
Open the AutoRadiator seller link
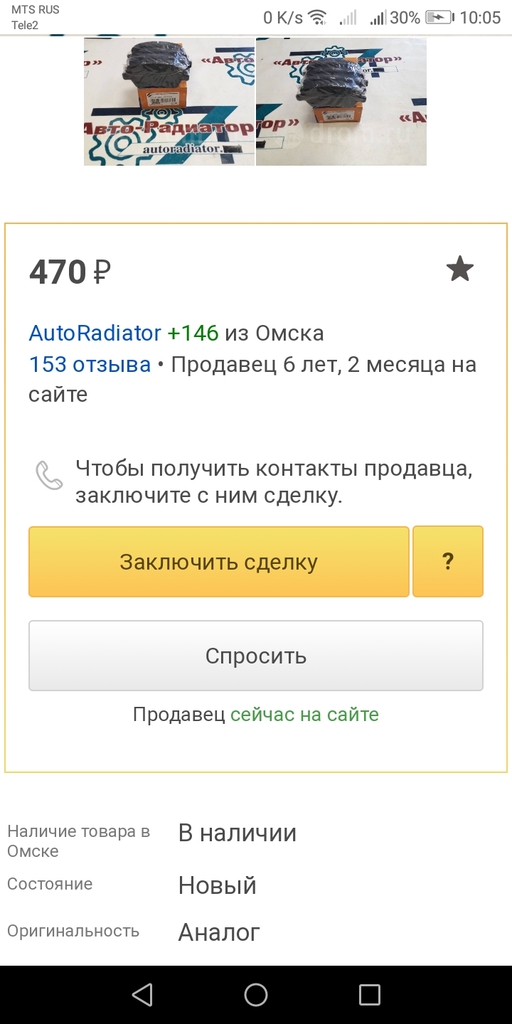[95, 333]
